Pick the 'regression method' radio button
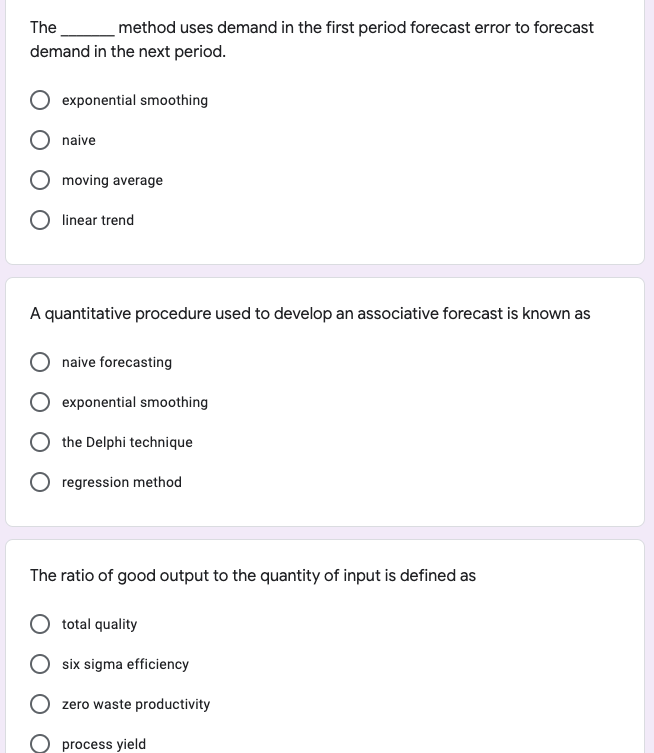The image size is (654, 753). pos(40,482)
